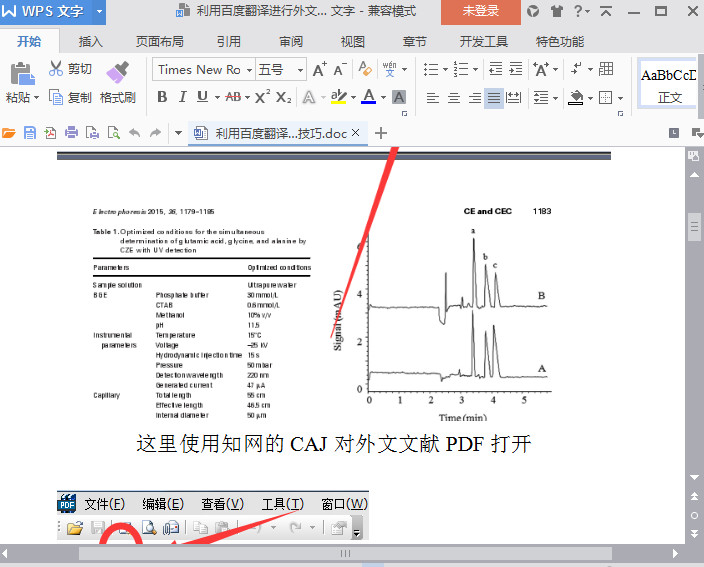704x567 pixels.
Task: Click the horizontal scrollbar at the bottom
Action: (x=345, y=553)
